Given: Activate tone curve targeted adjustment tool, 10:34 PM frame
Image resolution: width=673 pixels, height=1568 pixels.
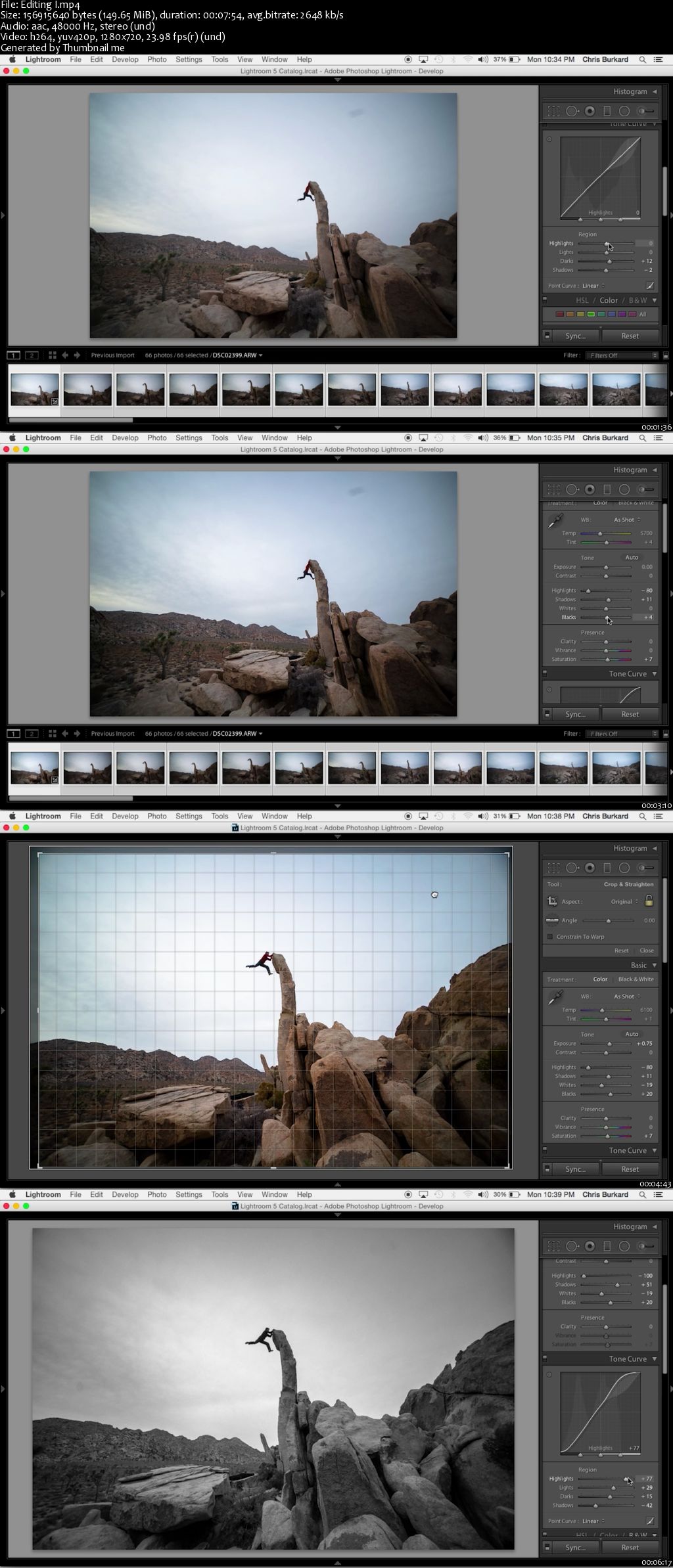Looking at the screenshot, I should tap(549, 139).
